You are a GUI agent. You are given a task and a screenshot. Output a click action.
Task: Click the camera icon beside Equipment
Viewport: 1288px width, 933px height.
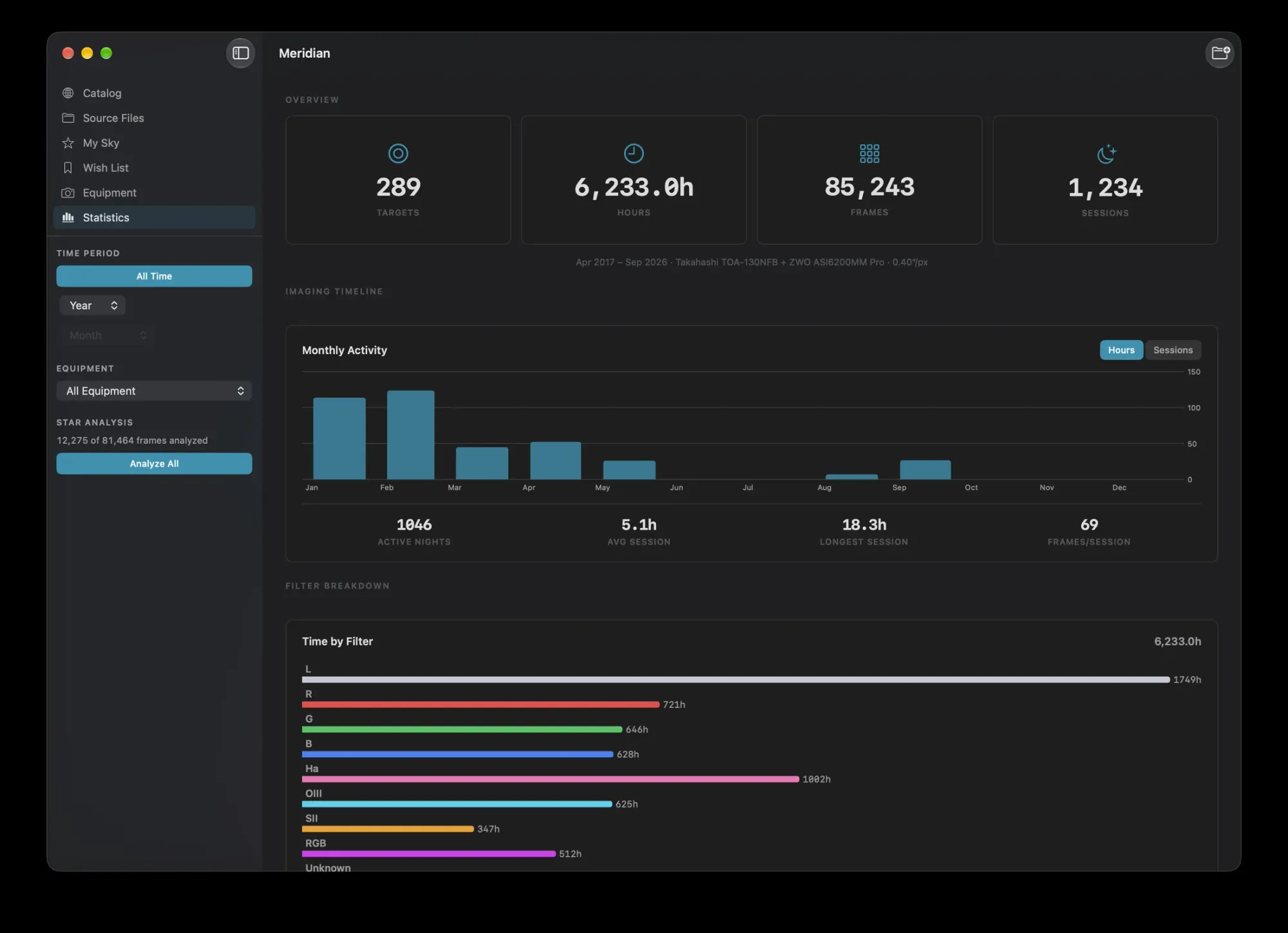coord(68,193)
